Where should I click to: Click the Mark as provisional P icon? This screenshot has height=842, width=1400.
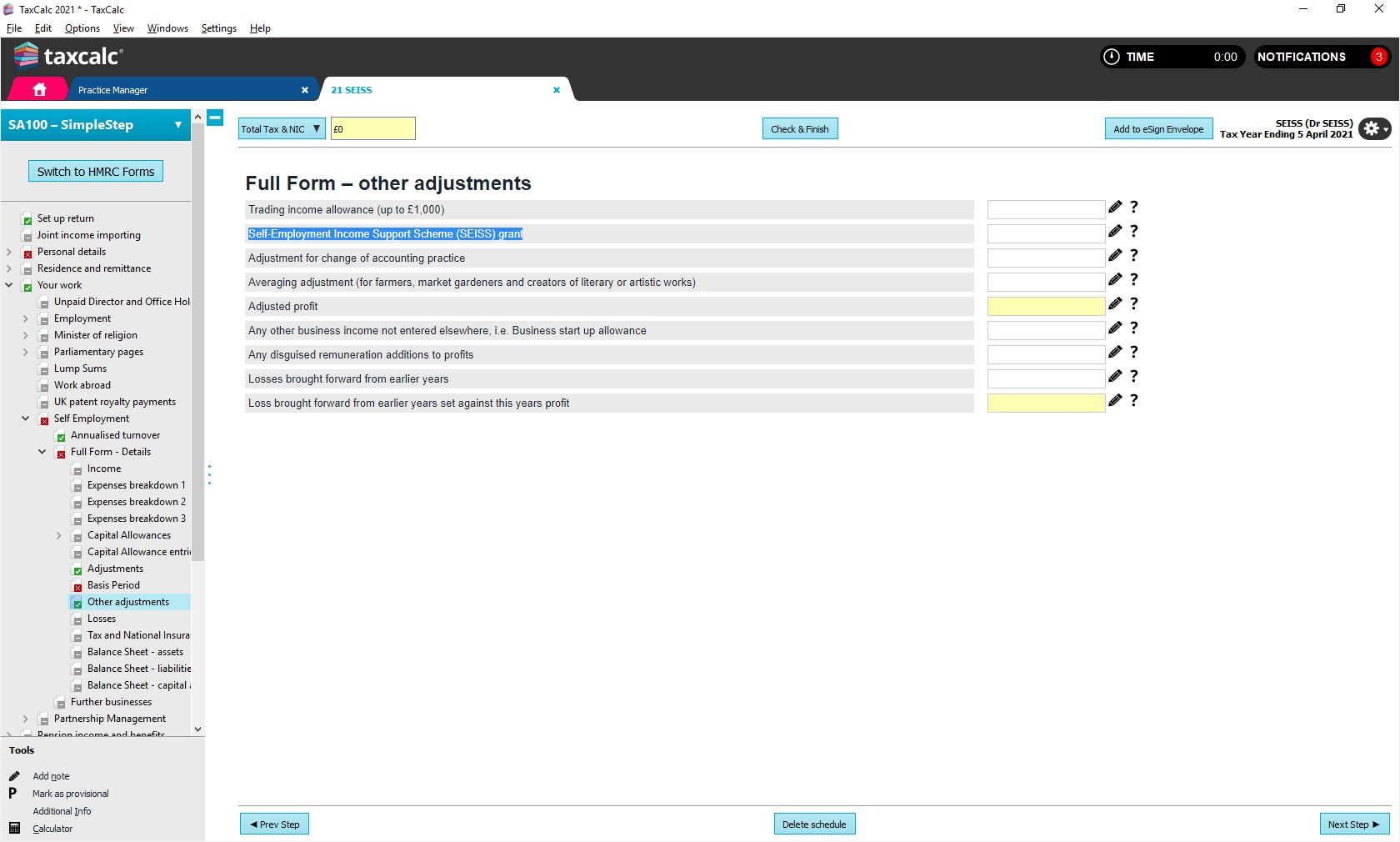point(12,793)
